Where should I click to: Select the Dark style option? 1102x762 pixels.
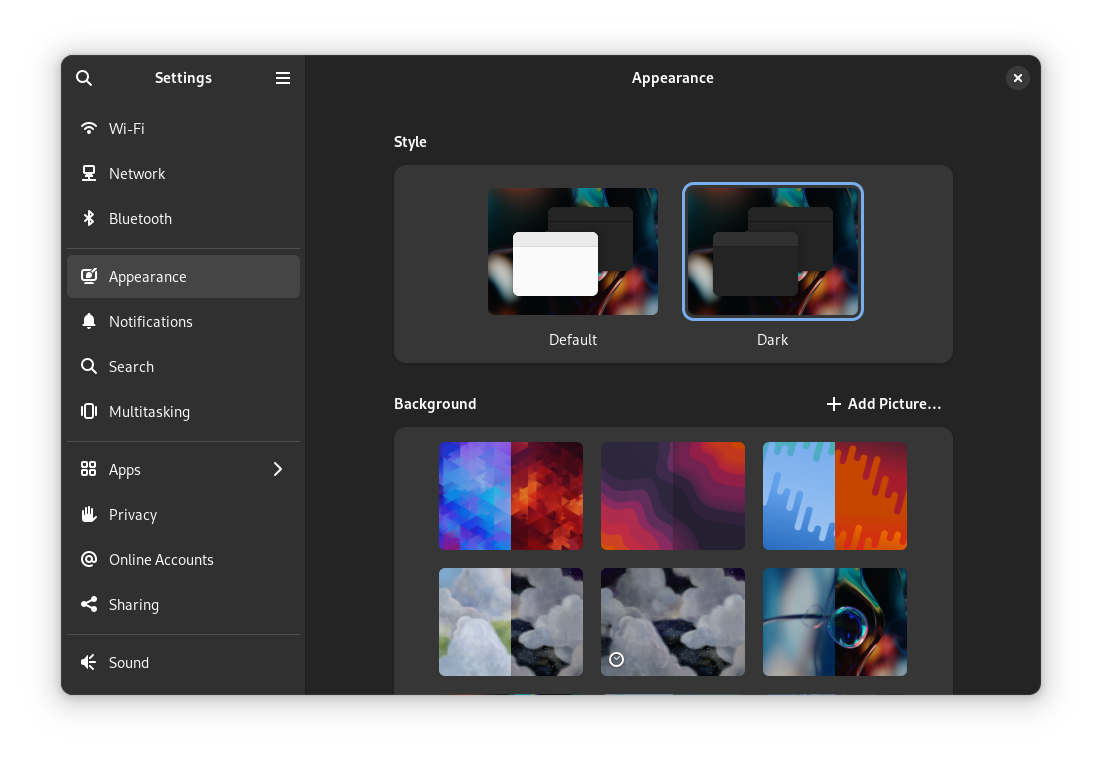772,252
